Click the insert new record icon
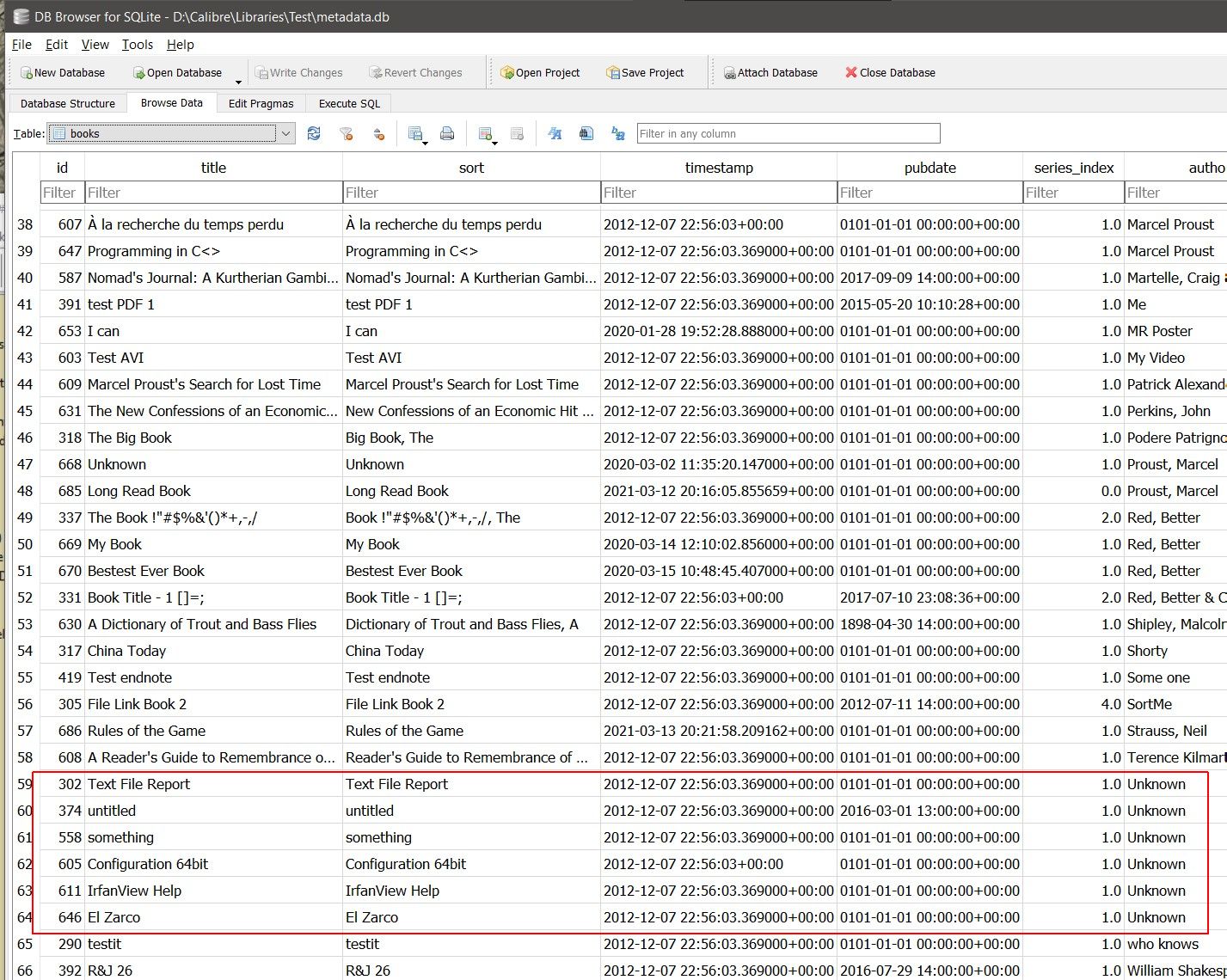1227x980 pixels. [485, 133]
